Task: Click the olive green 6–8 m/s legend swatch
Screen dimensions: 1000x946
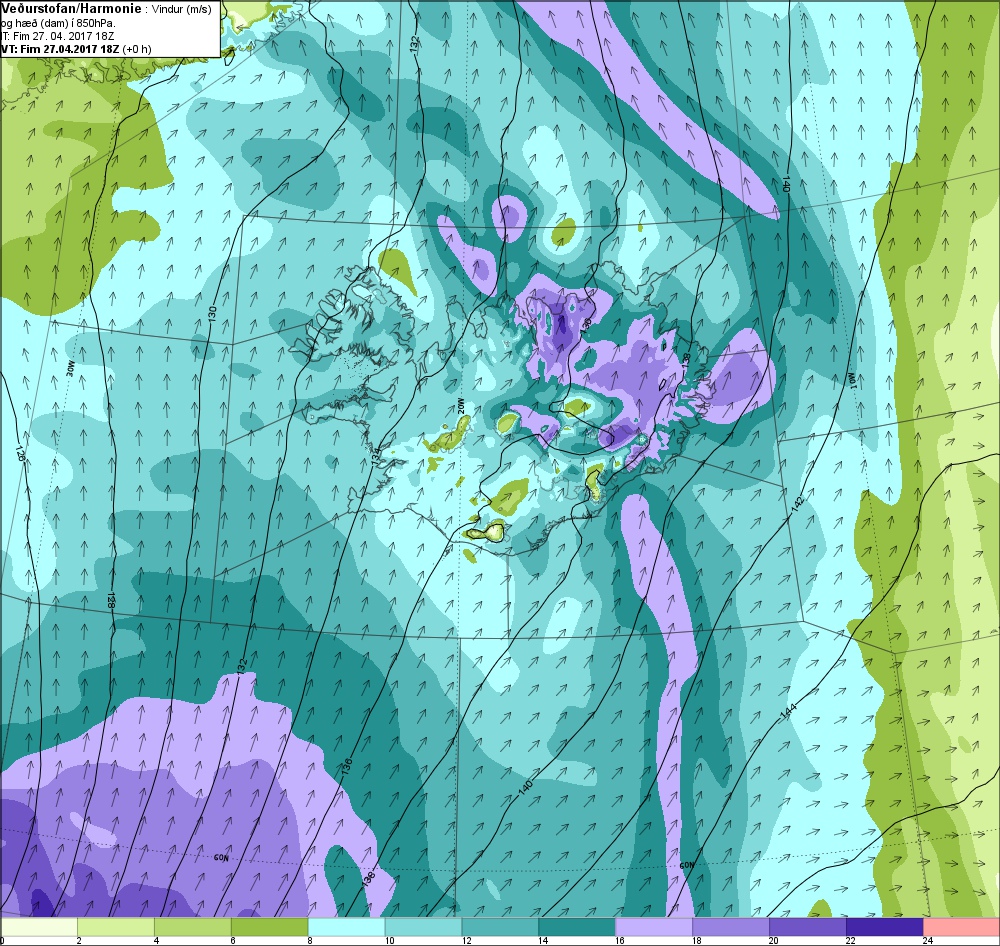Action: [x=270, y=926]
